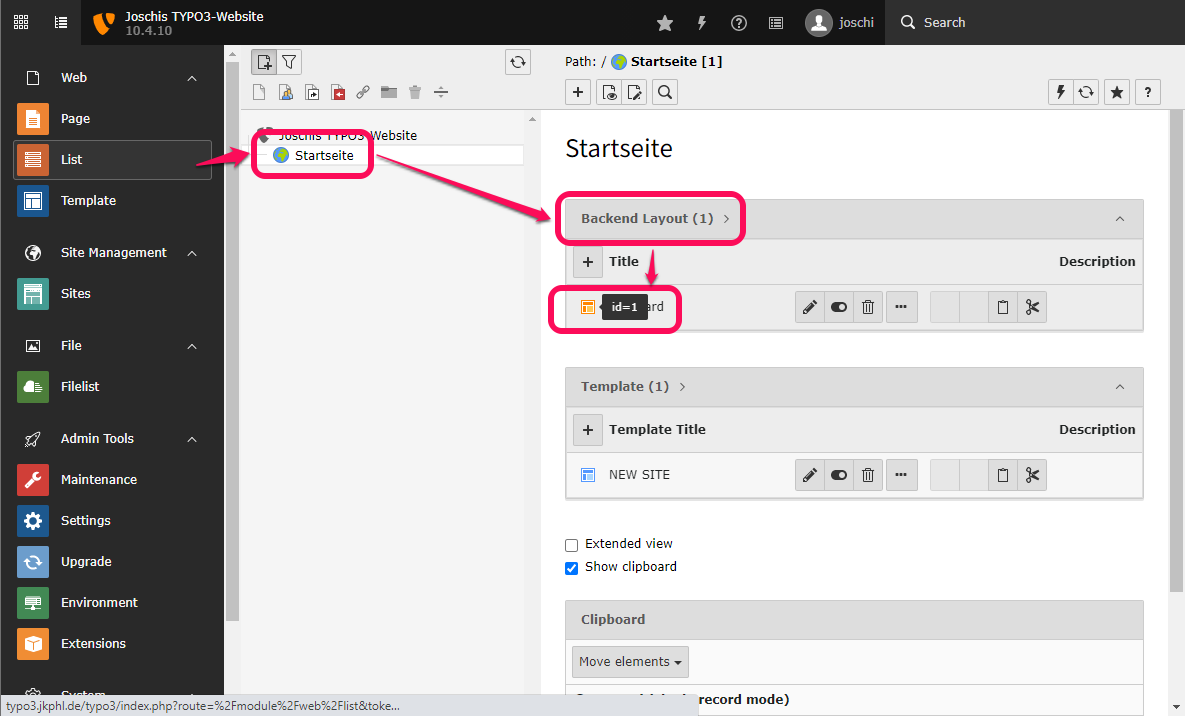
Task: Open the TYPO3 help menu
Action: click(x=738, y=22)
